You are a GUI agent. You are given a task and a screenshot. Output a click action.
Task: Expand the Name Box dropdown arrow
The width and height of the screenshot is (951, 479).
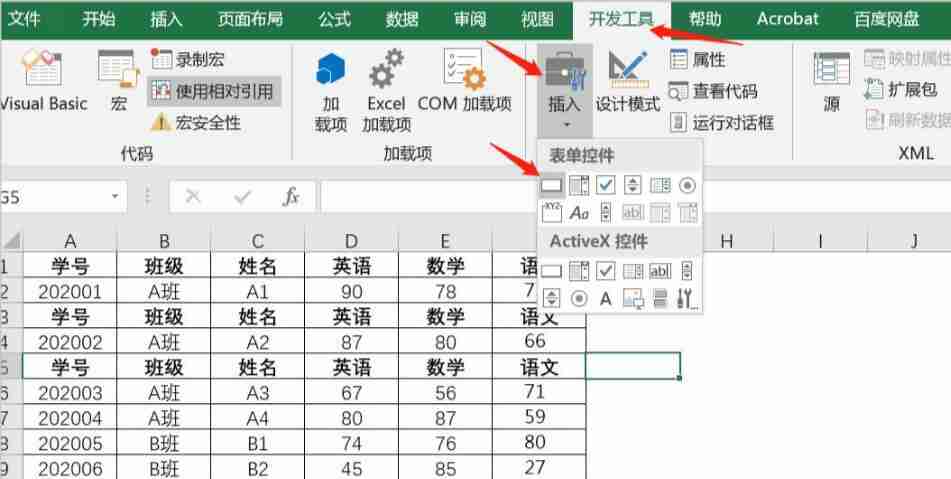pyautogui.click(x=114, y=196)
